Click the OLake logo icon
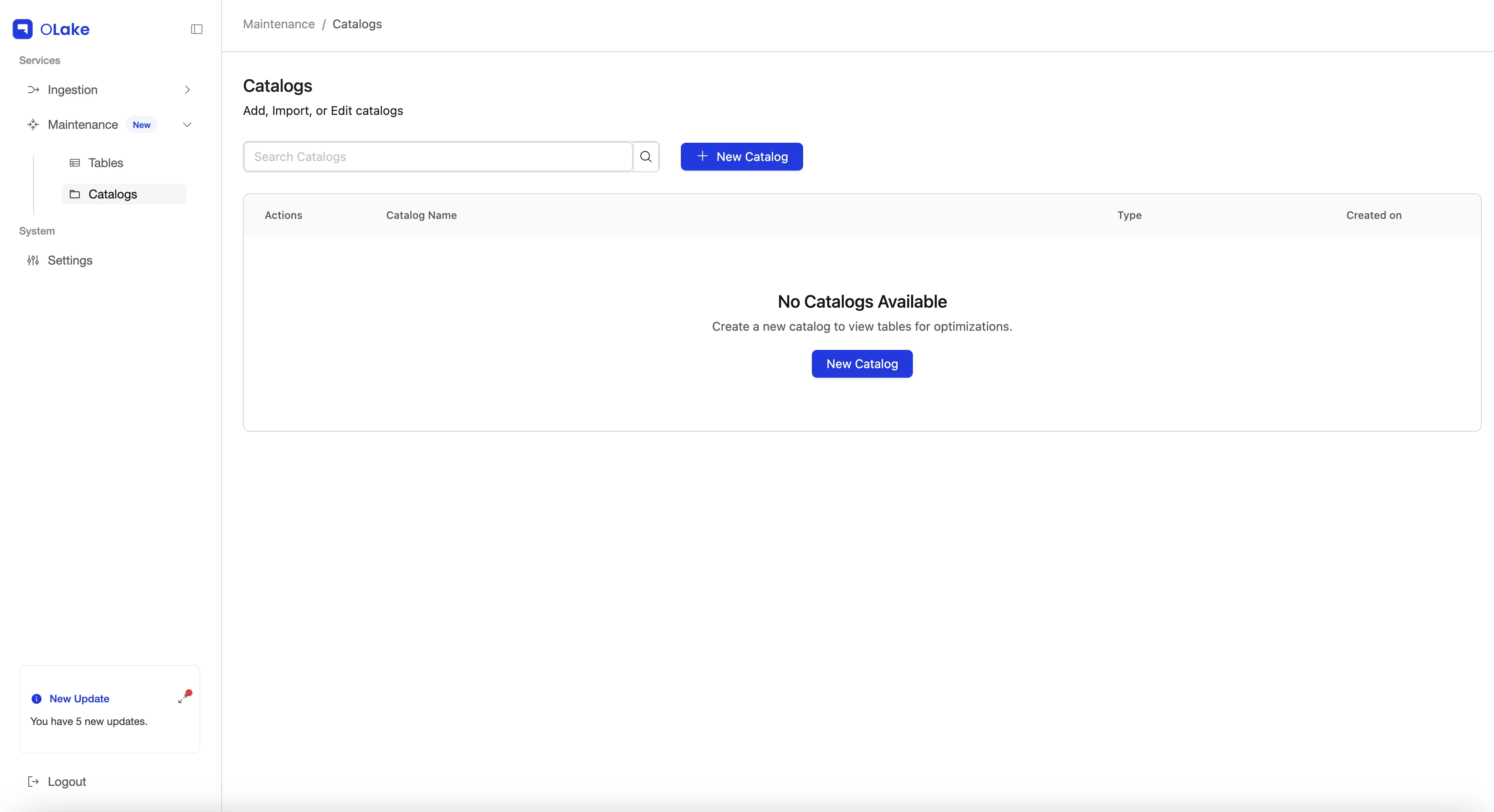Image resolution: width=1494 pixels, height=812 pixels. (23, 29)
